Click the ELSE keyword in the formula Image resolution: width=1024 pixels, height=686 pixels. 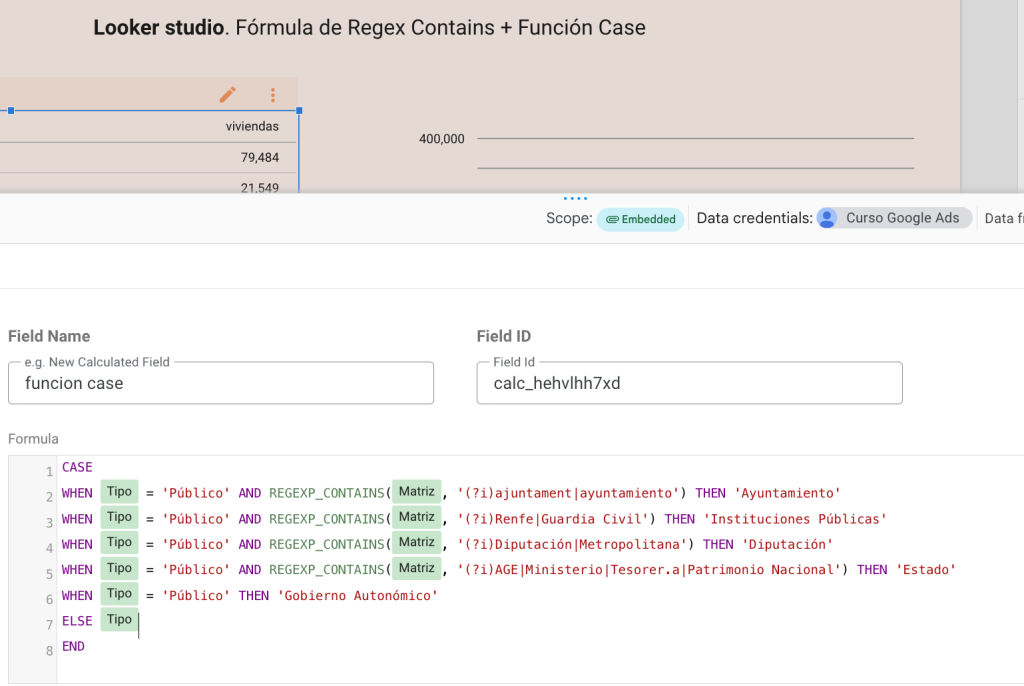(77, 621)
